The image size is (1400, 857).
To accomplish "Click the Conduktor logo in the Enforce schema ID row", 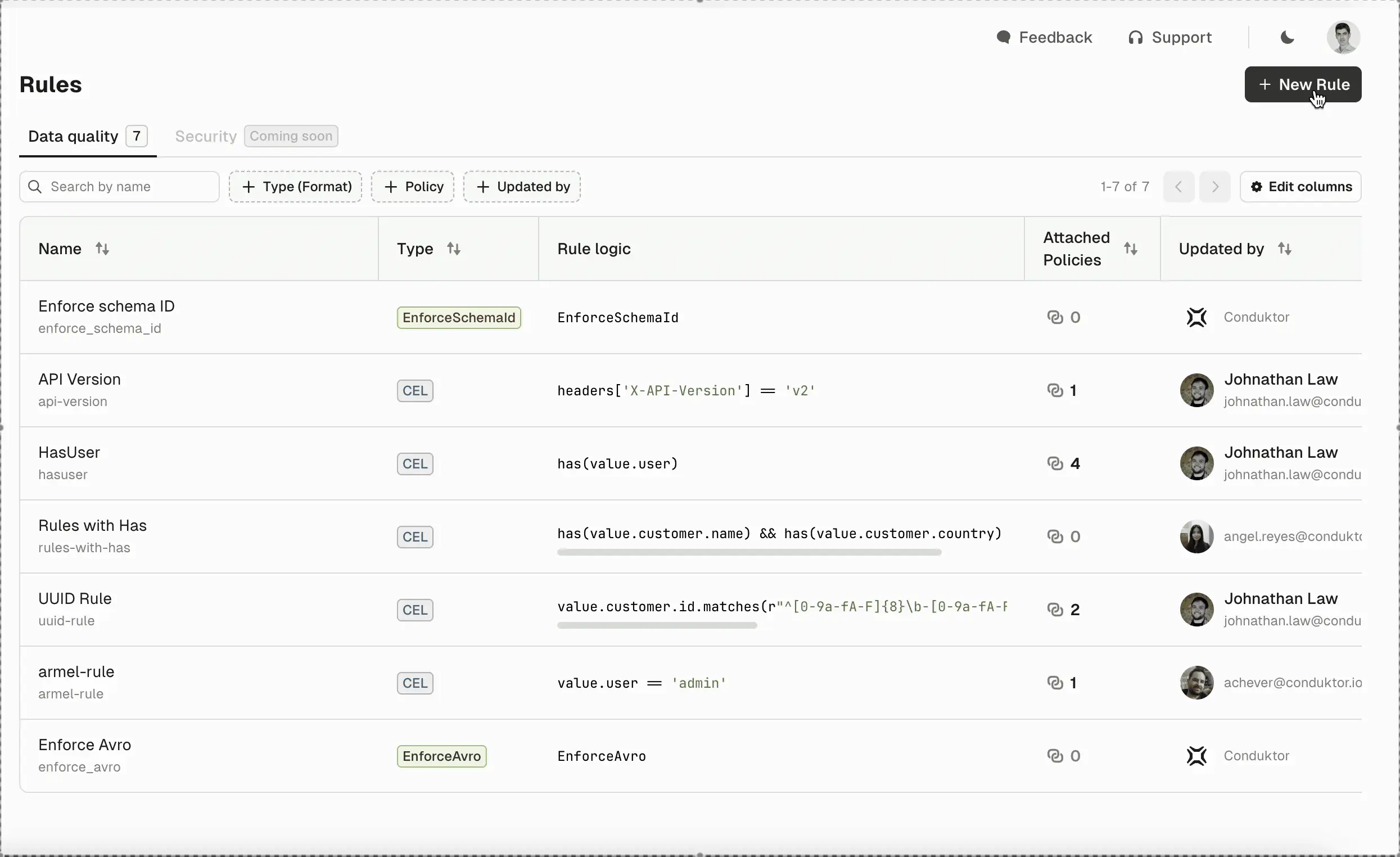I will [x=1196, y=317].
